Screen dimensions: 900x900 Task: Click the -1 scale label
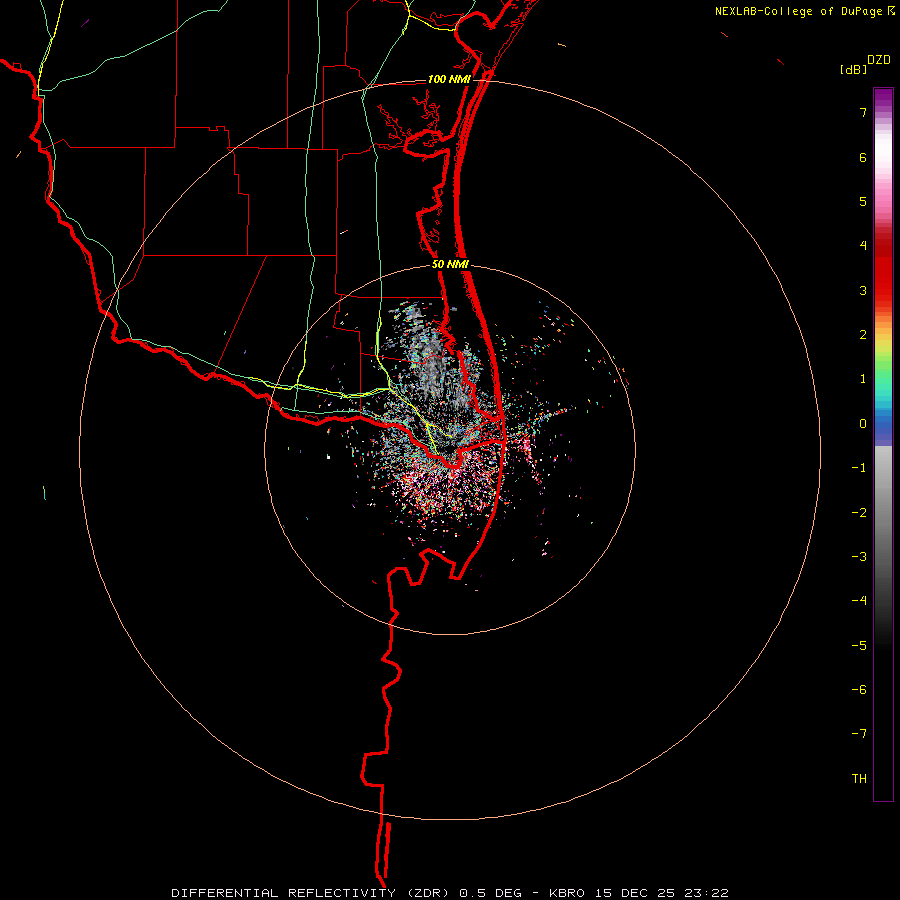tap(859, 468)
